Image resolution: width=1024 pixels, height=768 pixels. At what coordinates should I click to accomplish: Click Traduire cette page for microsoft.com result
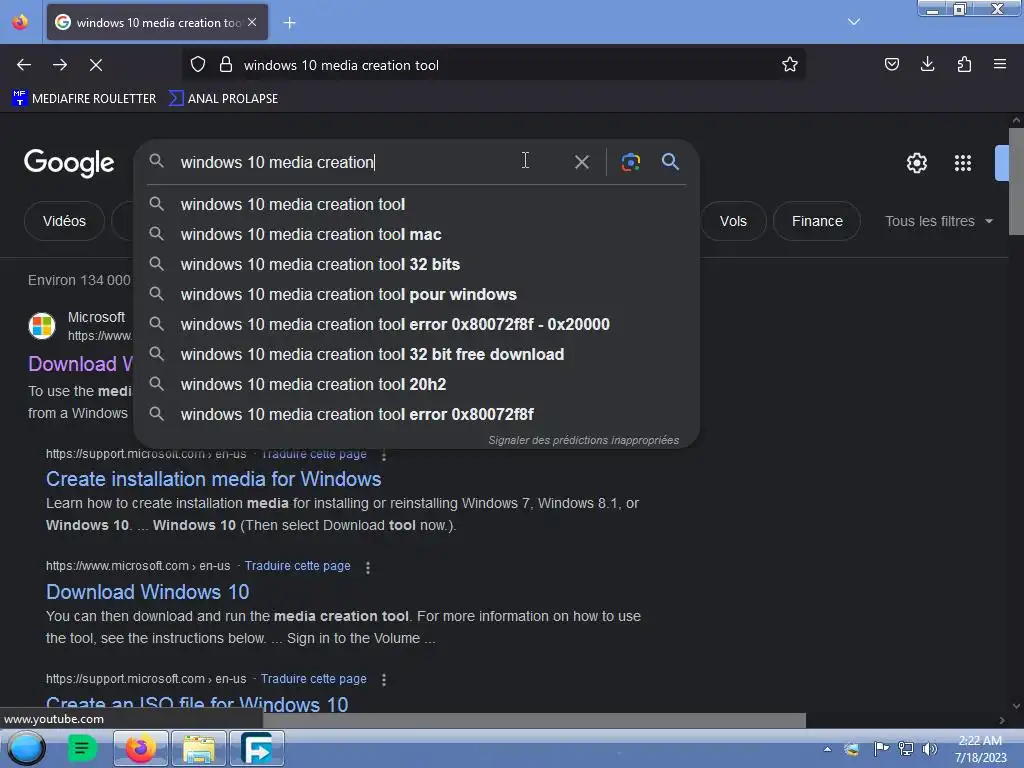[x=298, y=566]
